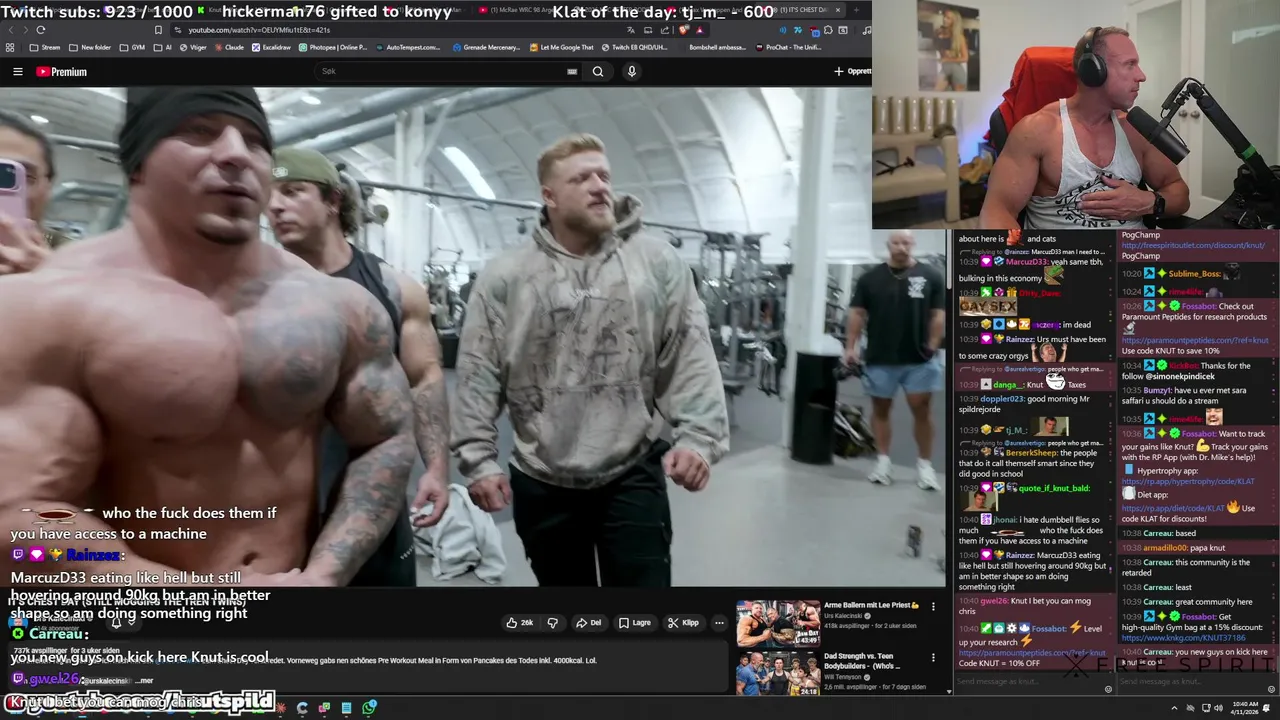Go forward with the browser forward arrow
The height and width of the screenshot is (720, 1280).
25,30
